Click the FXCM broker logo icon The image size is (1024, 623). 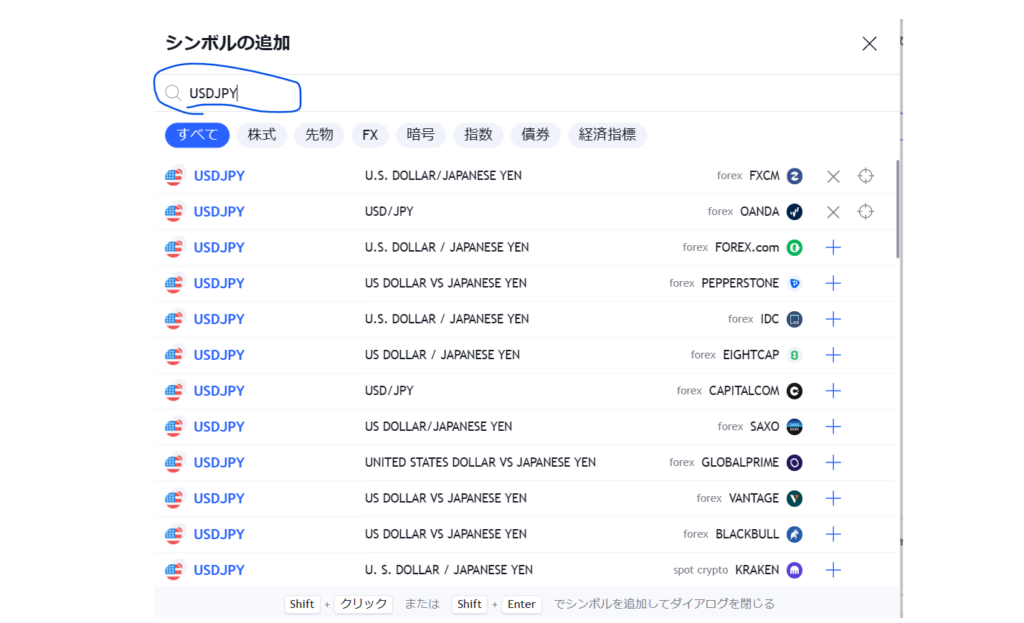(x=795, y=176)
